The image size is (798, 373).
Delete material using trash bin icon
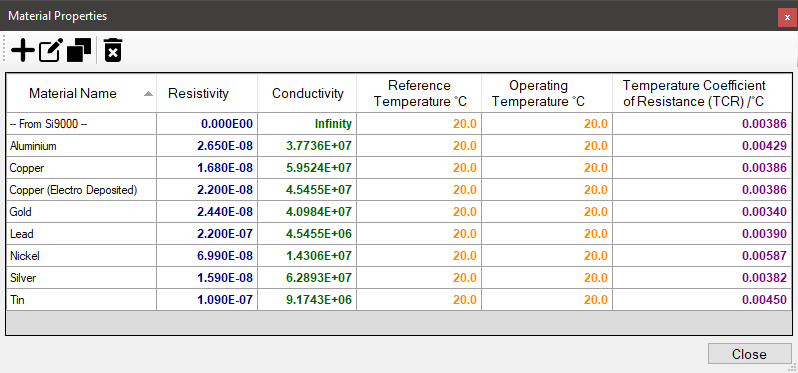coord(113,50)
